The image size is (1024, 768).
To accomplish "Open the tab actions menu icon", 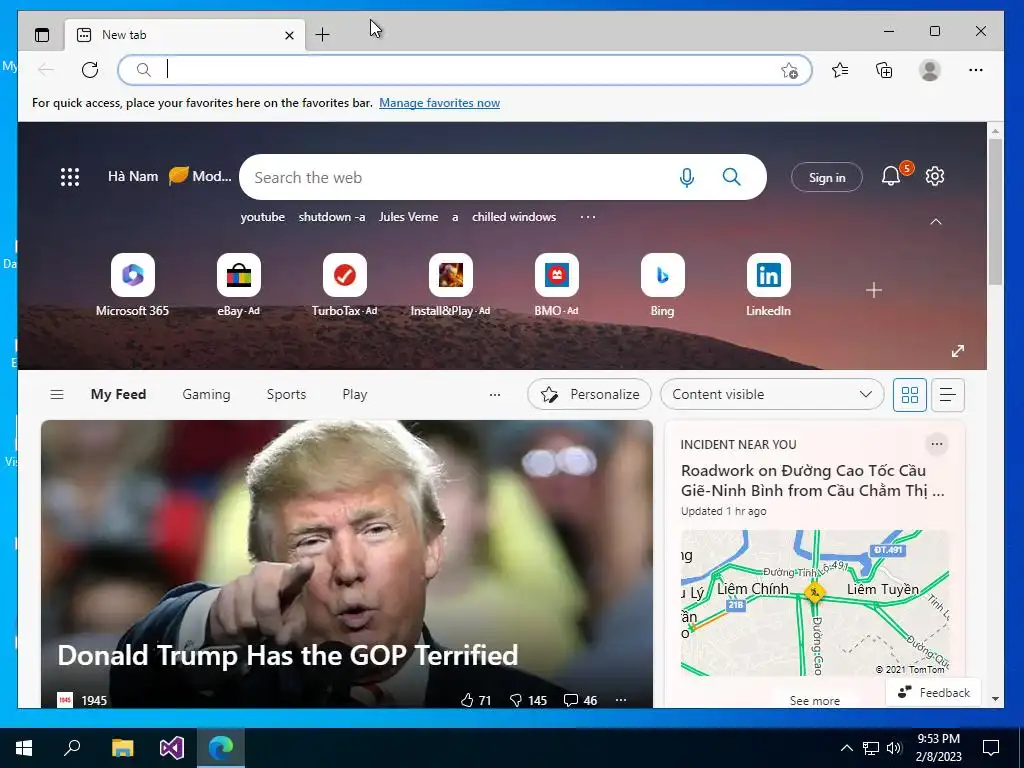I will tap(42, 35).
